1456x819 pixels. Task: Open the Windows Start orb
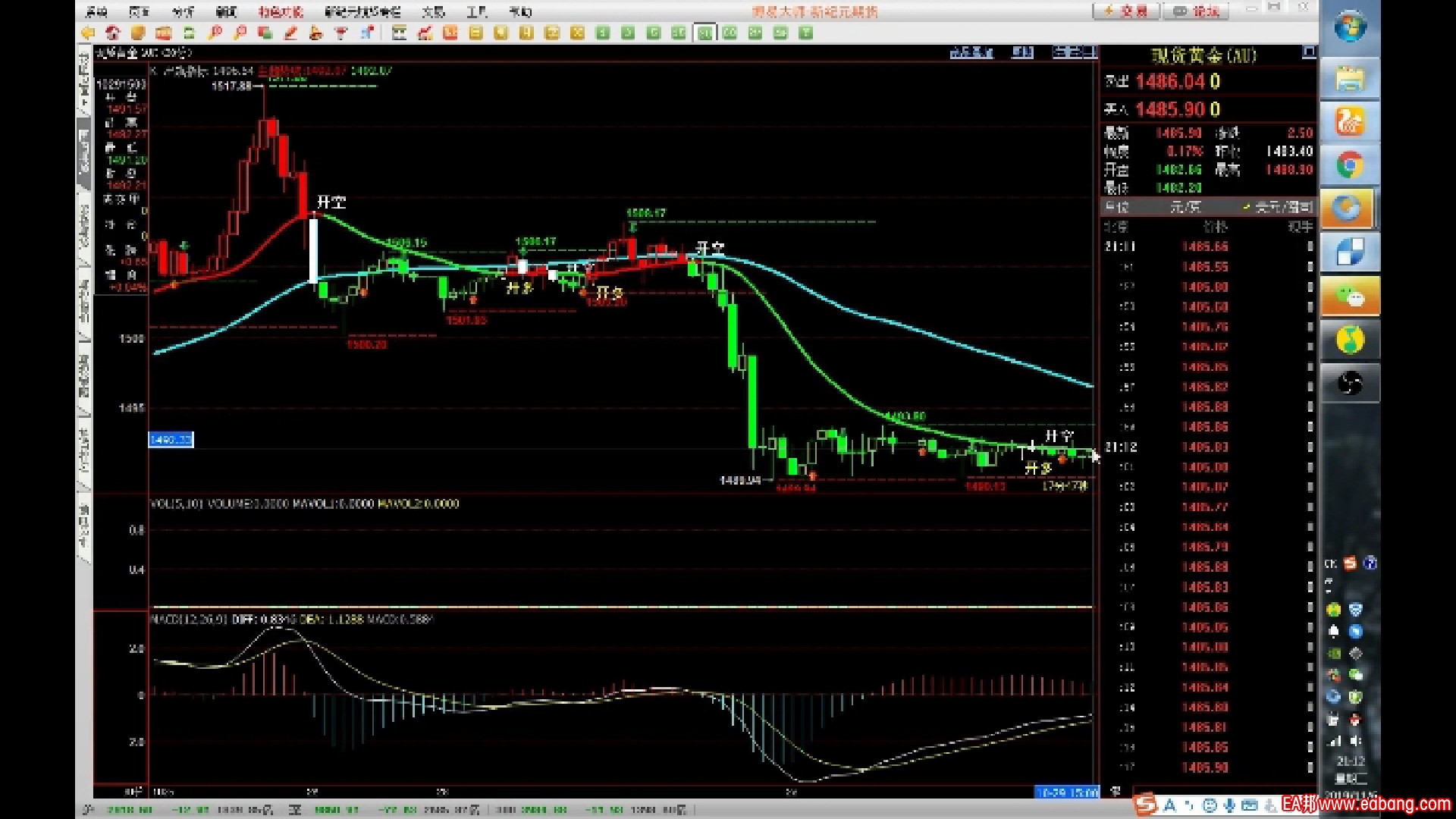click(x=1350, y=27)
